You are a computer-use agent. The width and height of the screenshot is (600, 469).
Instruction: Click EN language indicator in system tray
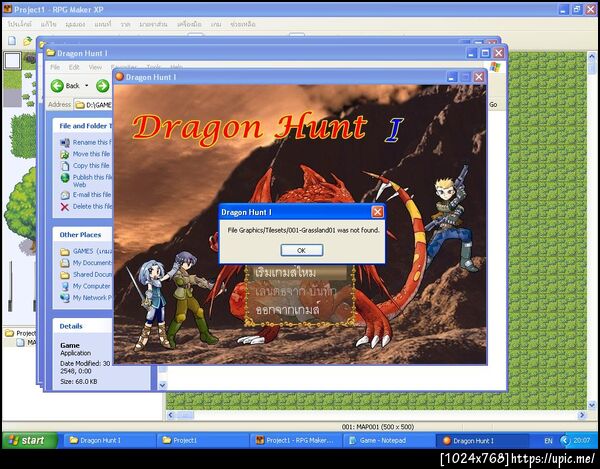(x=548, y=441)
